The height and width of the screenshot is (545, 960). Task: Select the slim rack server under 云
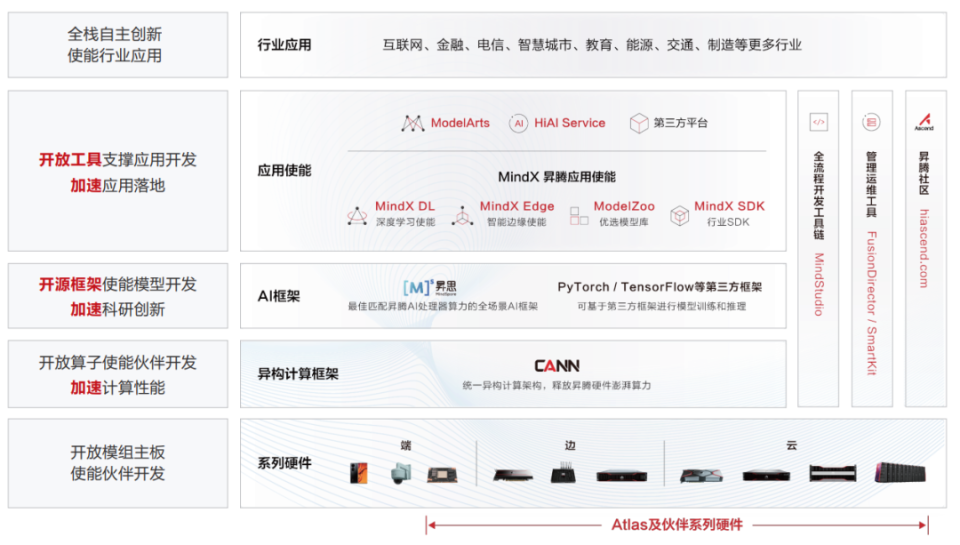[x=766, y=475]
